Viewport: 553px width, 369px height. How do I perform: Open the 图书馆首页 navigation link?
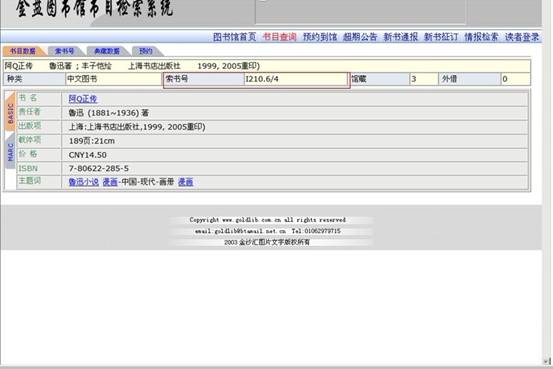tap(235, 37)
